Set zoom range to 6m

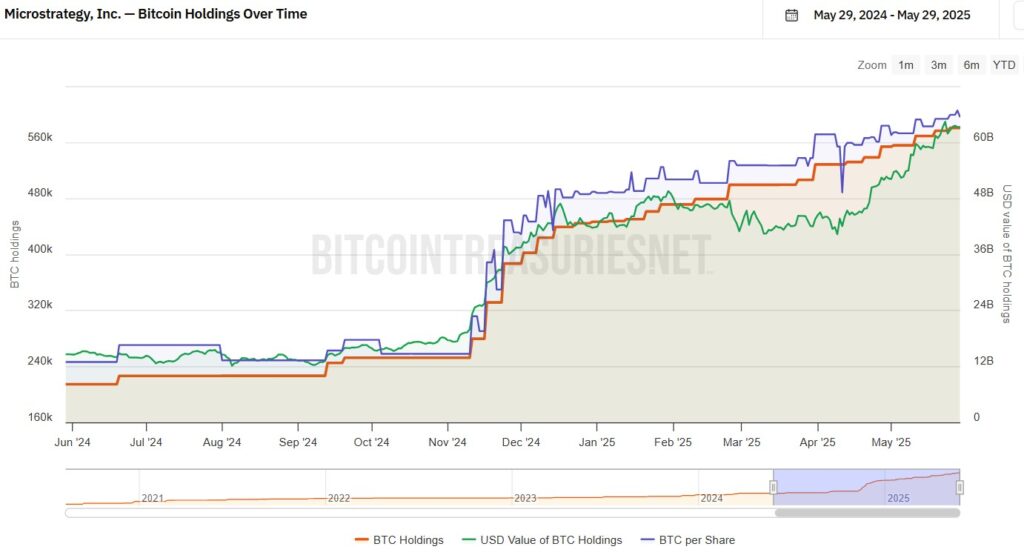click(971, 65)
